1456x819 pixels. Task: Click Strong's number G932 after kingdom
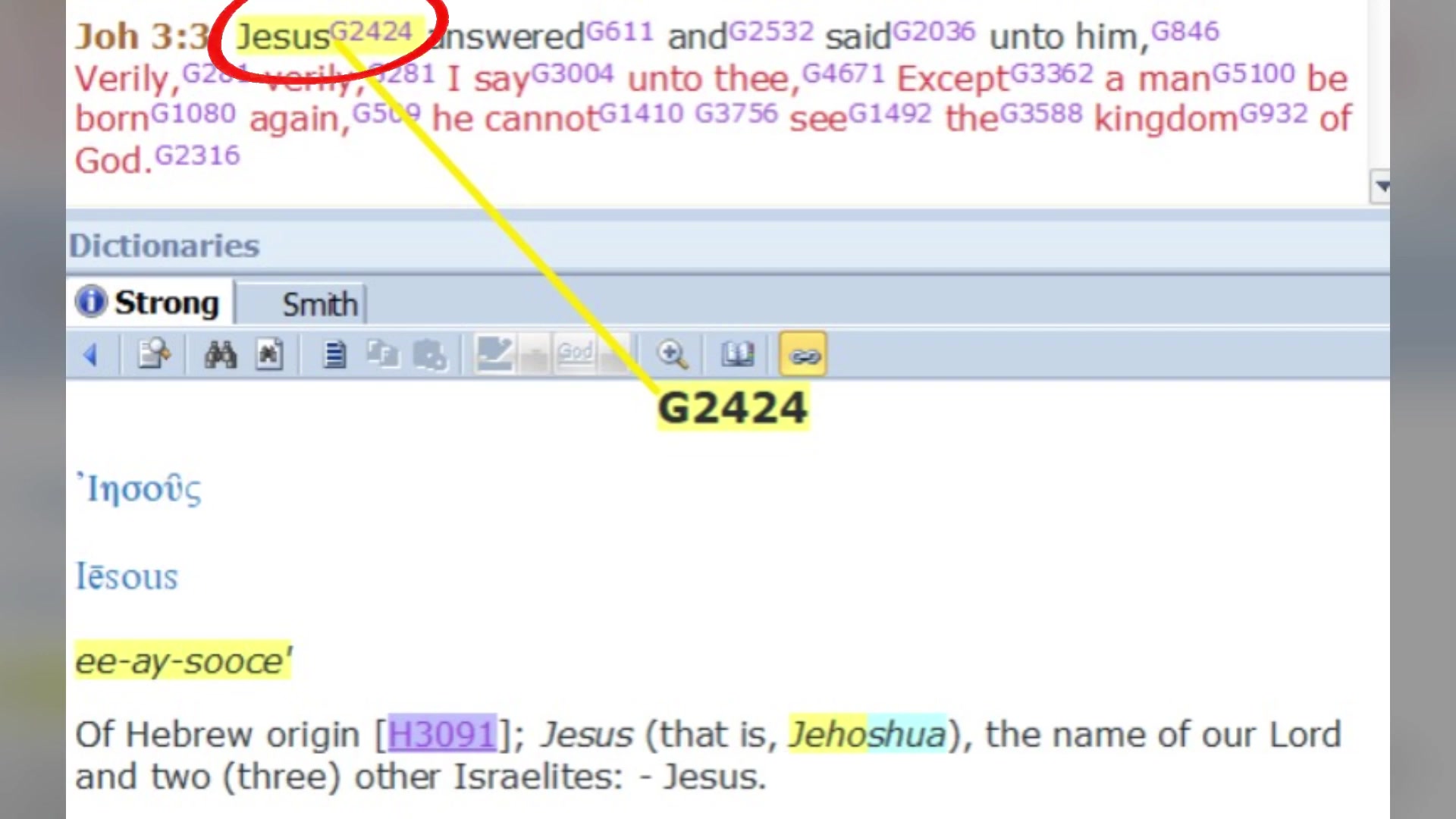coord(1273,114)
